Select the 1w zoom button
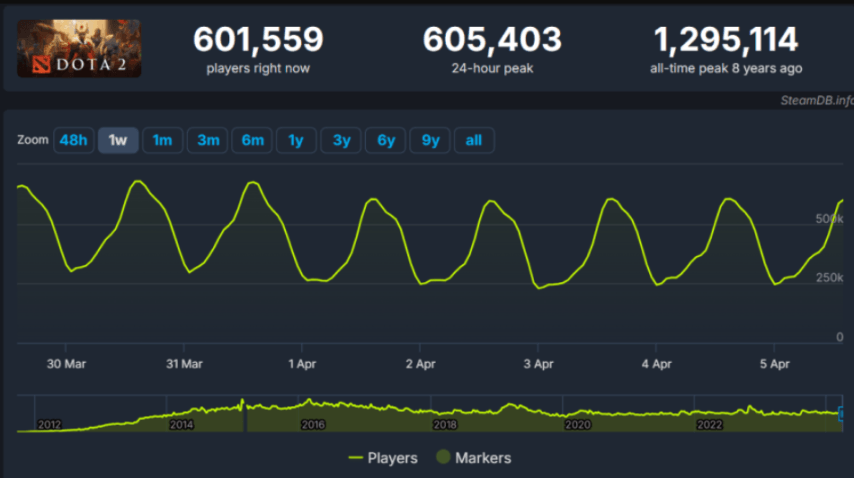 (117, 140)
